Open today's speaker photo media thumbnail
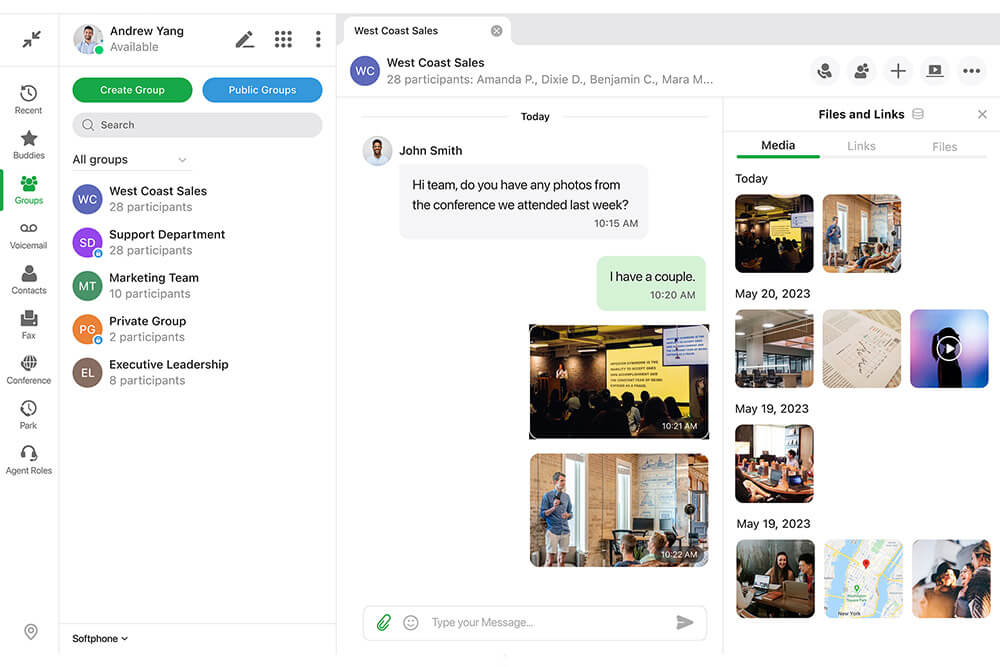The height and width of the screenshot is (667, 1000). point(862,233)
